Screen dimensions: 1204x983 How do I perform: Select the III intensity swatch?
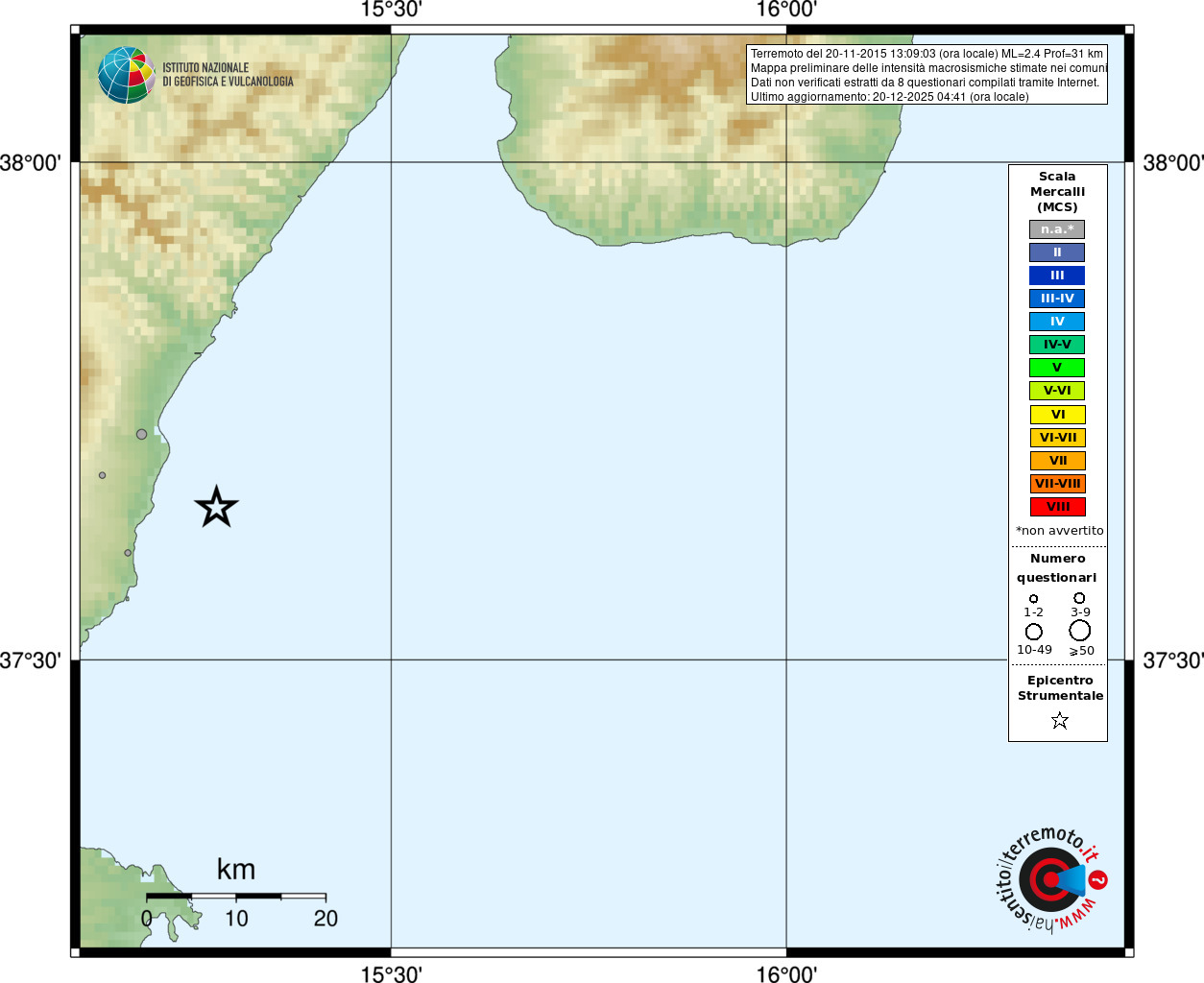pos(1057,276)
